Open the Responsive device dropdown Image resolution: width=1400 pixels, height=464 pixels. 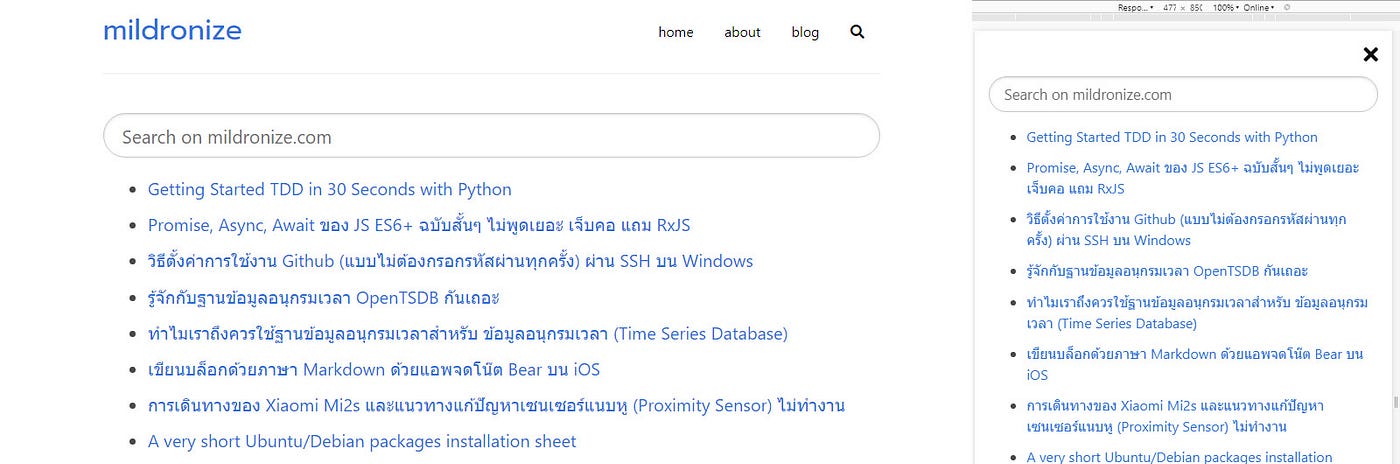pyautogui.click(x=1135, y=7)
